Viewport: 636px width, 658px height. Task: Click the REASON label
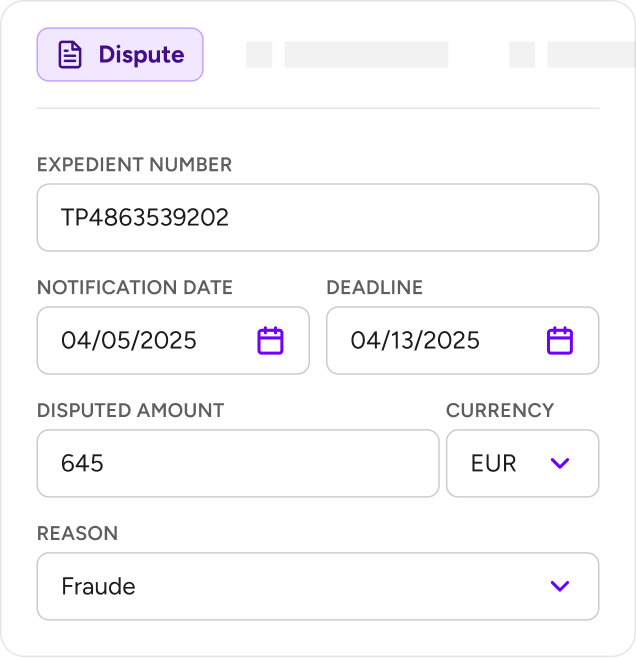click(77, 533)
